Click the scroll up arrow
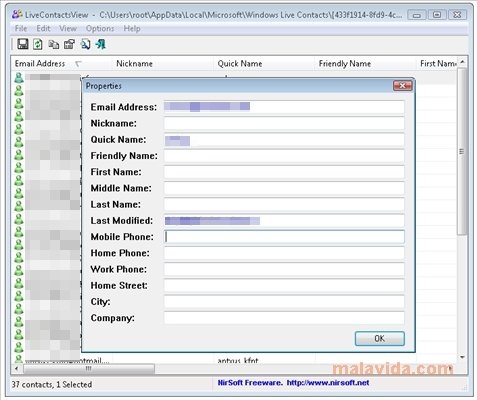Viewport: 477px width, 400px height. coord(462,62)
